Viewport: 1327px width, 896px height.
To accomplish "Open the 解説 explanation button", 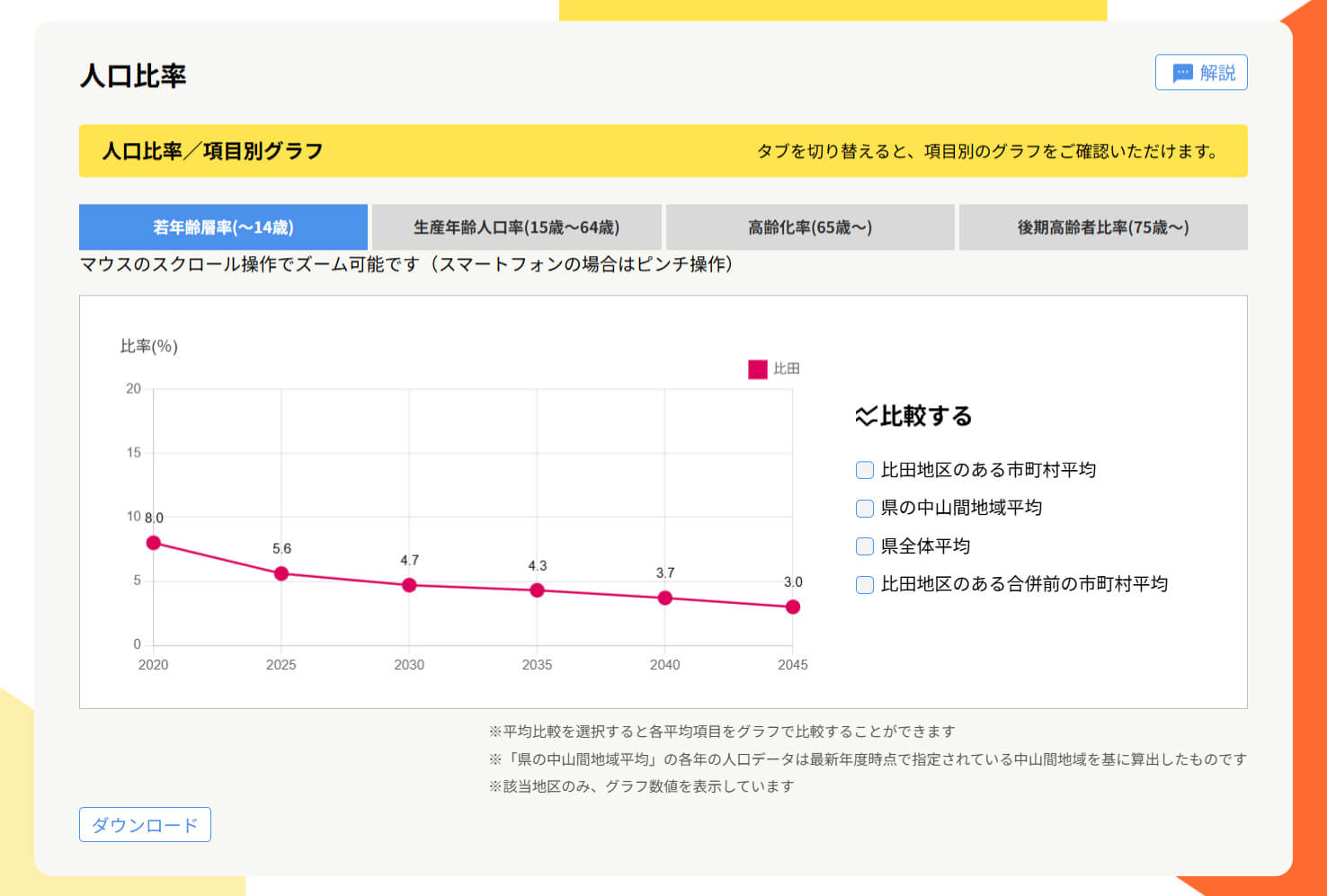I will [x=1201, y=73].
